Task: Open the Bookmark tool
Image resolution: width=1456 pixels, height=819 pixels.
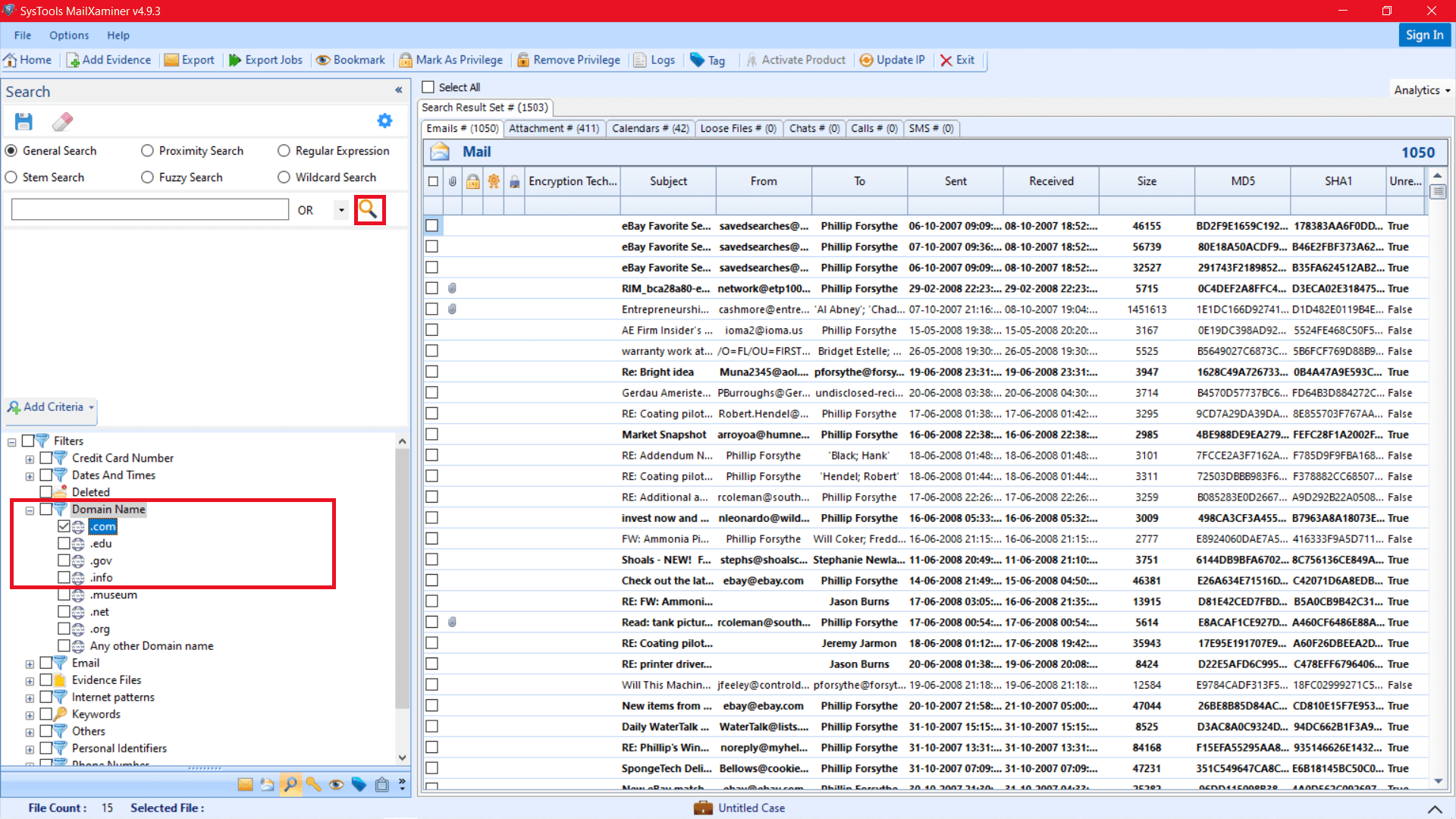Action: [350, 60]
